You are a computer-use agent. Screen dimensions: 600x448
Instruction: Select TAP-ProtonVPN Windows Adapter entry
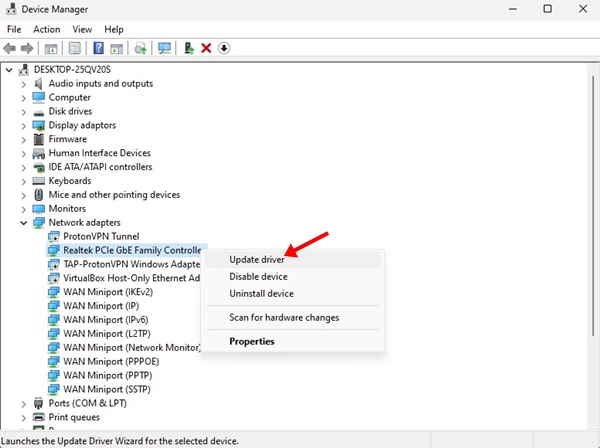point(132,264)
